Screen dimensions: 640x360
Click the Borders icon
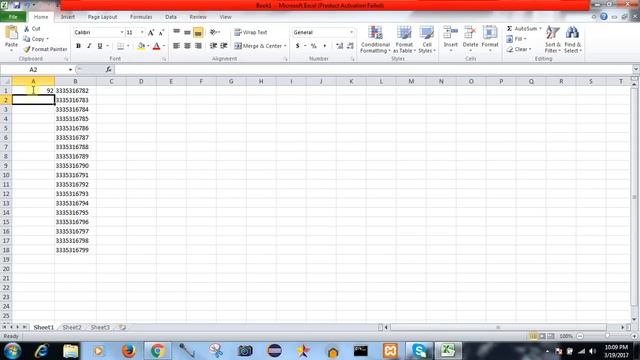[120, 46]
